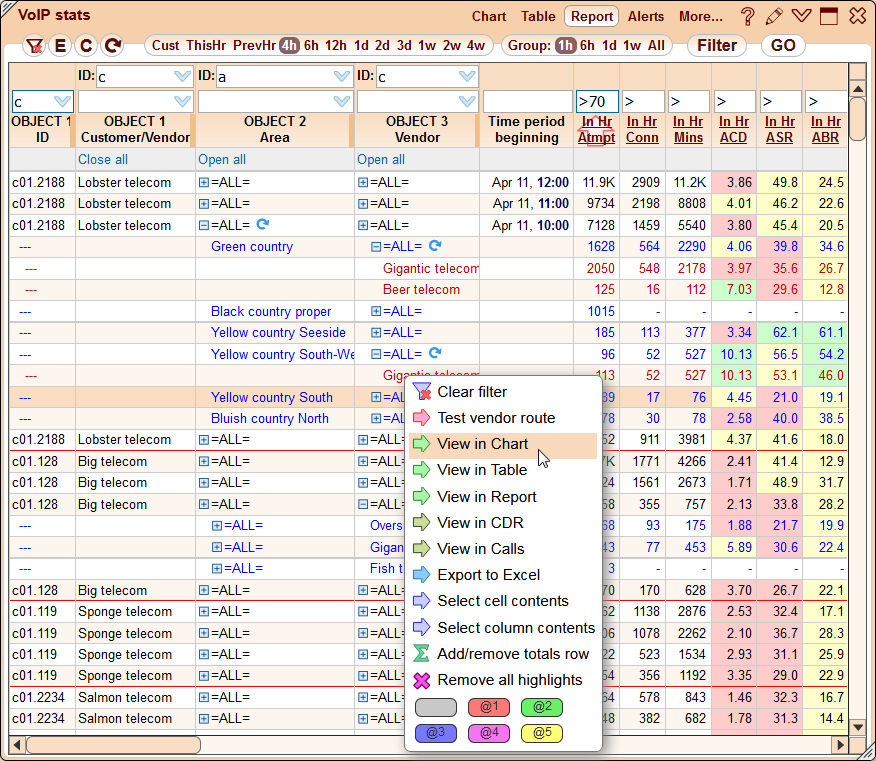Click the clear filter funnel icon in toolbar

point(34,45)
